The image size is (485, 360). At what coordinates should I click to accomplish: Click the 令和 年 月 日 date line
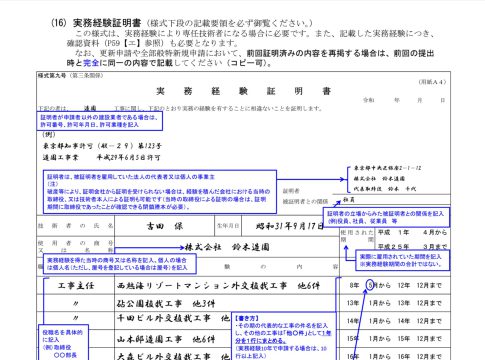tap(404, 100)
